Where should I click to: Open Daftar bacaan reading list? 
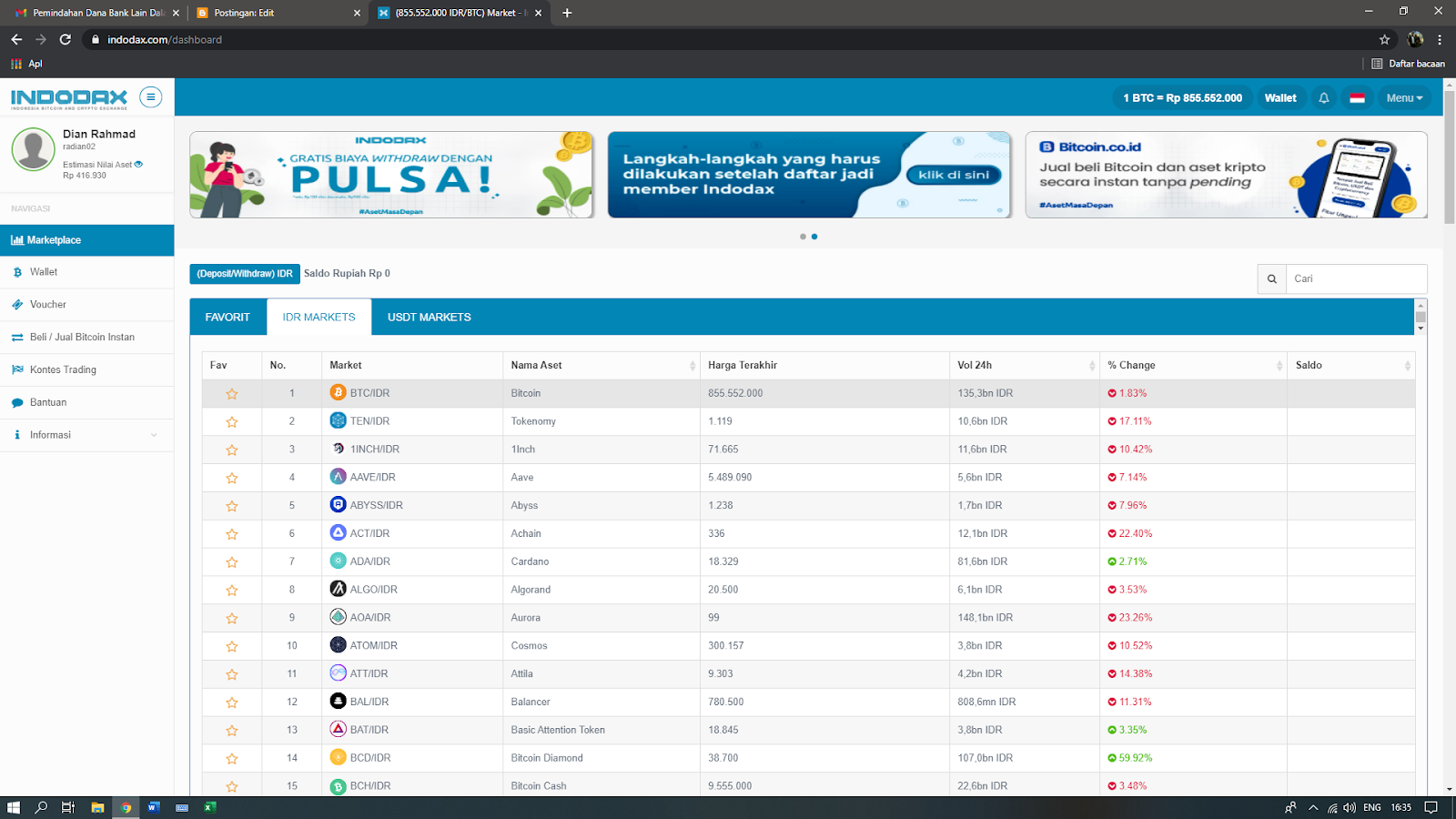click(x=1408, y=64)
